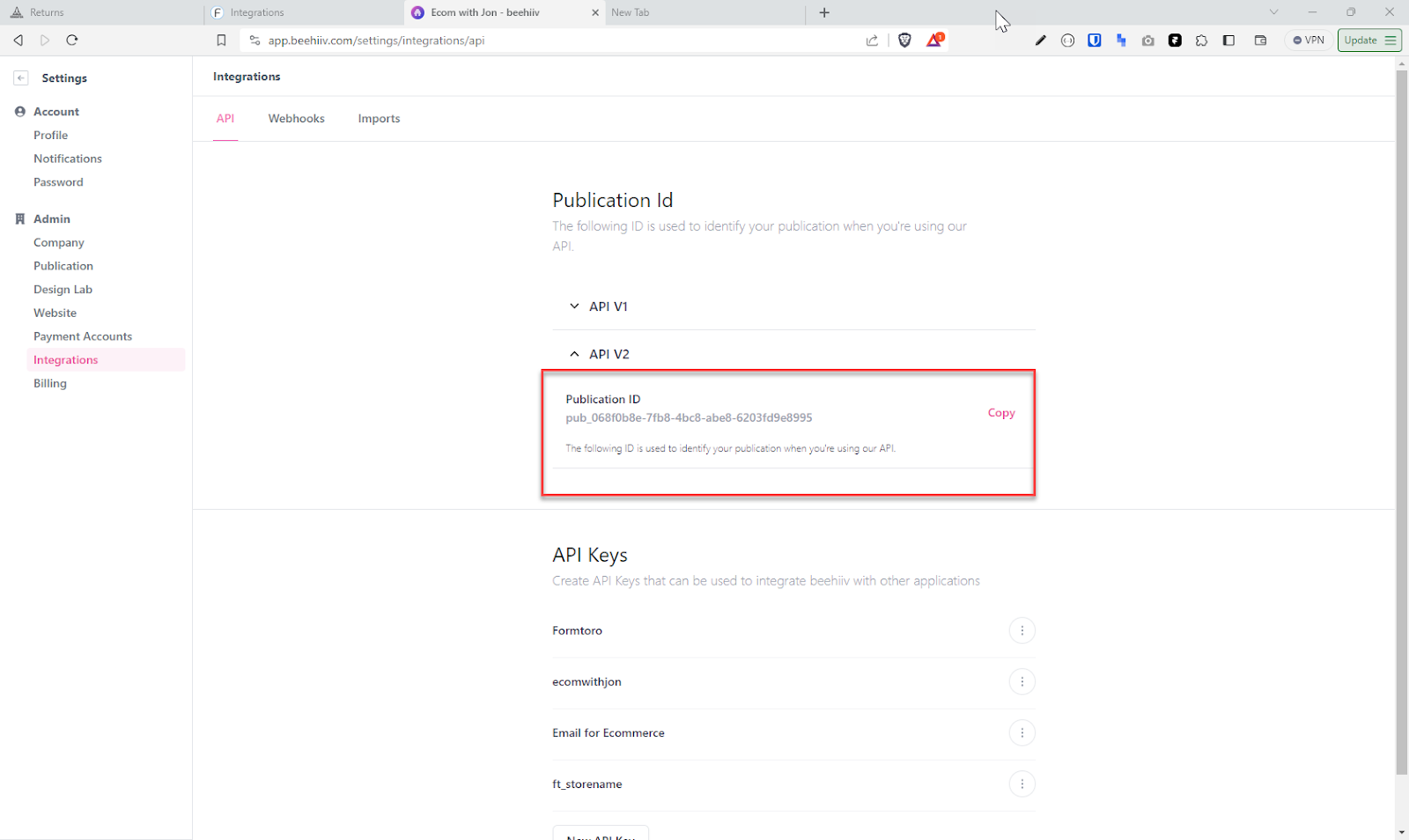1409x840 pixels.
Task: Switch to the Imports tab
Action: coord(379,119)
